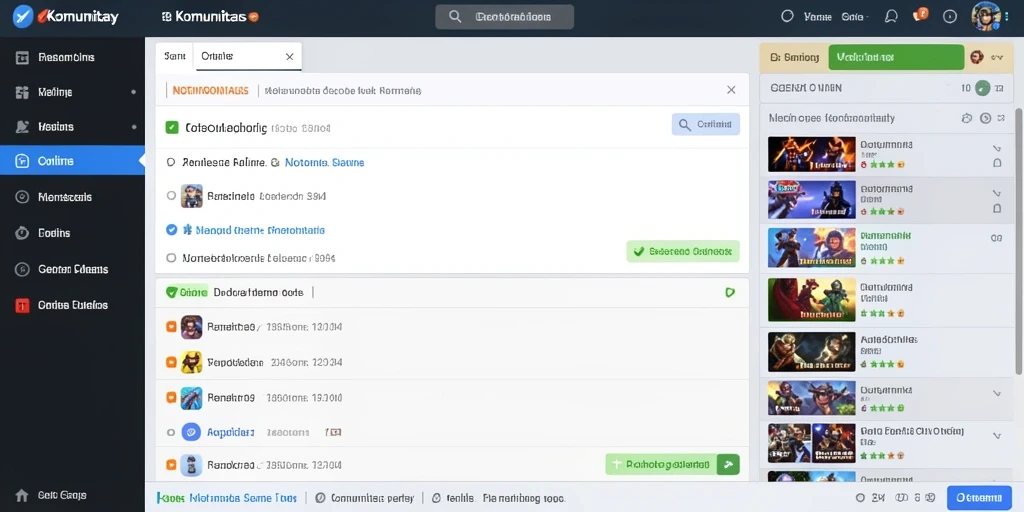Click the hollow circle icon before "Yome"
Viewport: 1024px width, 512px height.
tap(788, 16)
